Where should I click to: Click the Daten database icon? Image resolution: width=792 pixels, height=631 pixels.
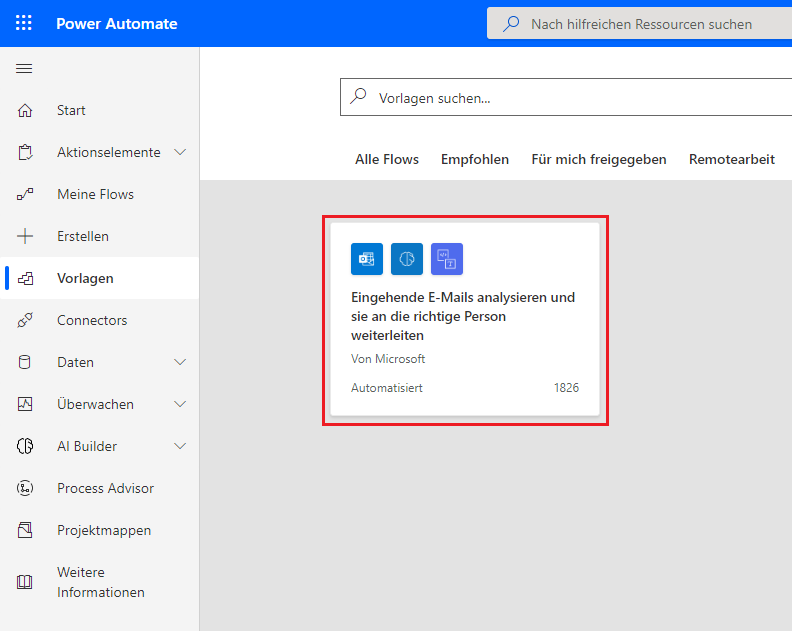tap(24, 362)
